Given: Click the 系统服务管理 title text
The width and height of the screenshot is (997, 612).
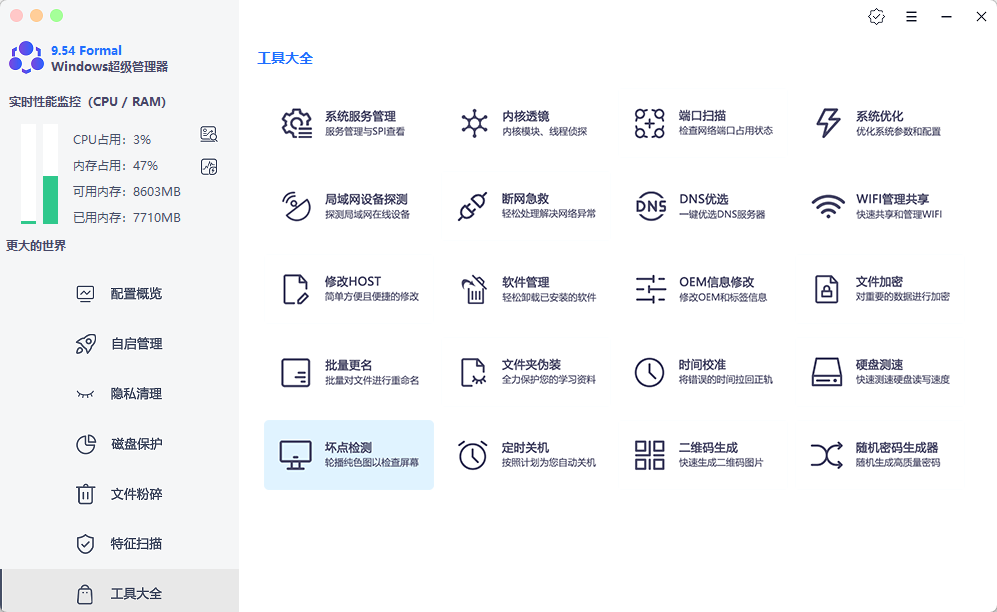Looking at the screenshot, I should pos(361,116).
